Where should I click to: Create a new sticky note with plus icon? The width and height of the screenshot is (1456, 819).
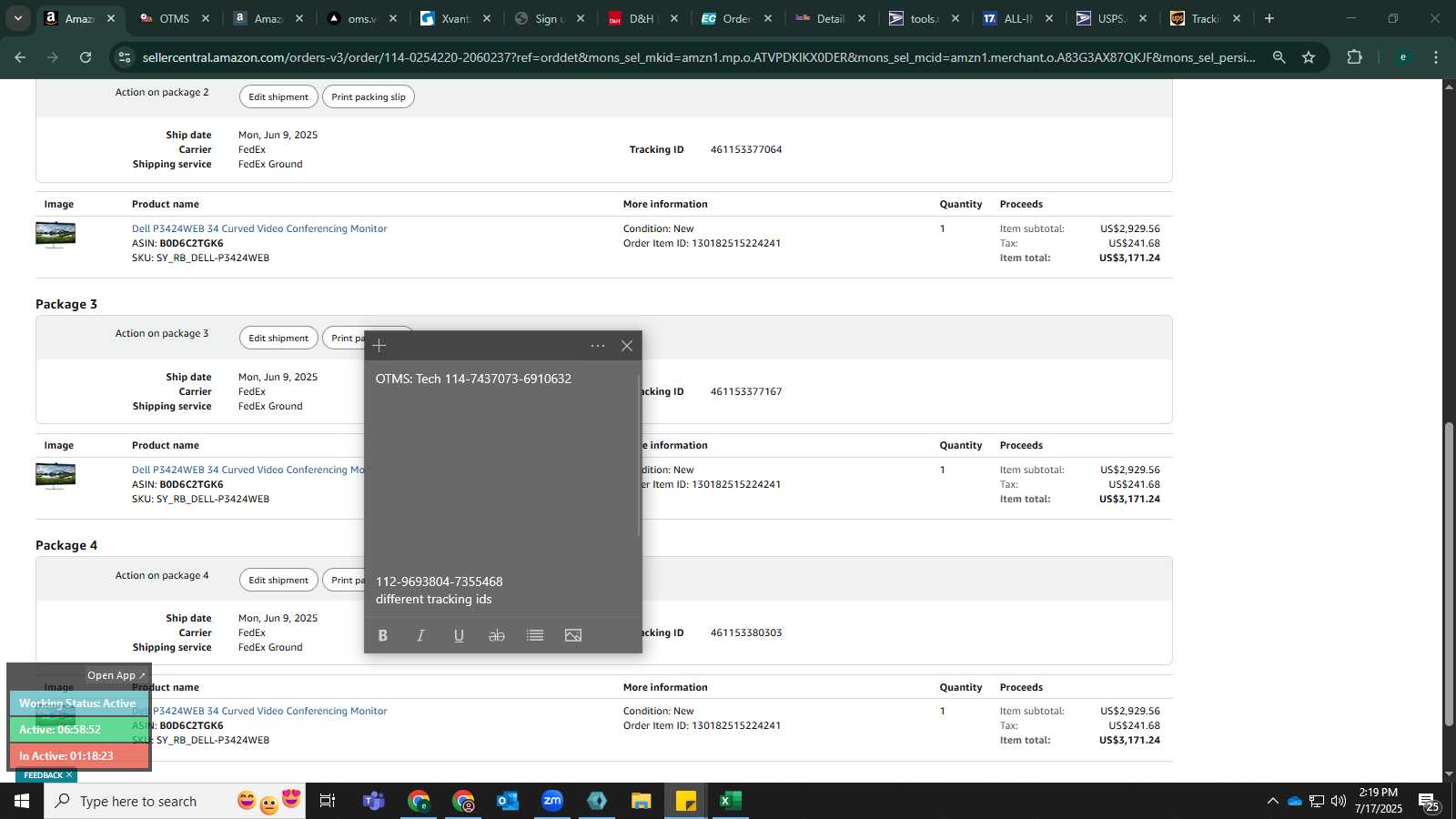click(x=379, y=346)
